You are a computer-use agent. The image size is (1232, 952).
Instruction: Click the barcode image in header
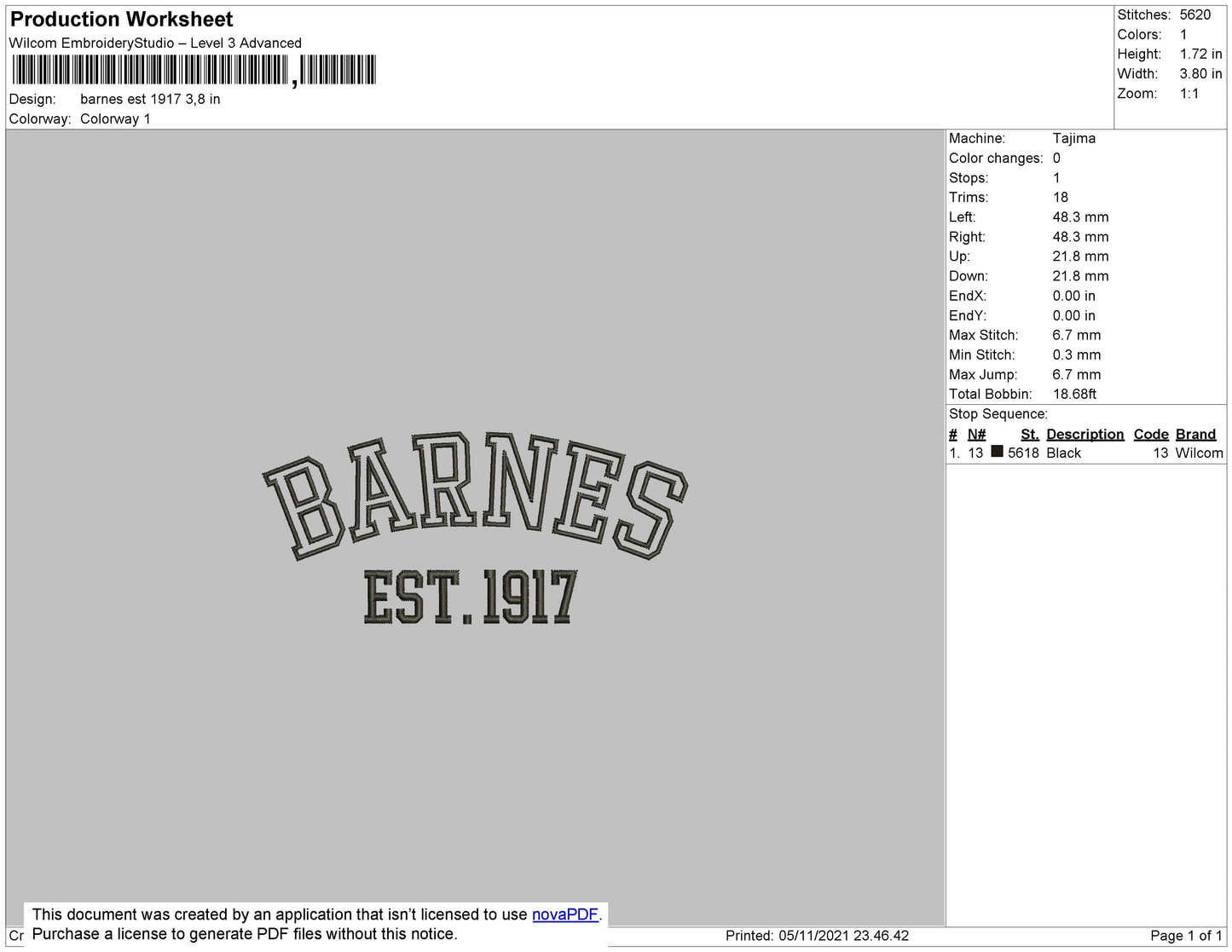(193, 70)
